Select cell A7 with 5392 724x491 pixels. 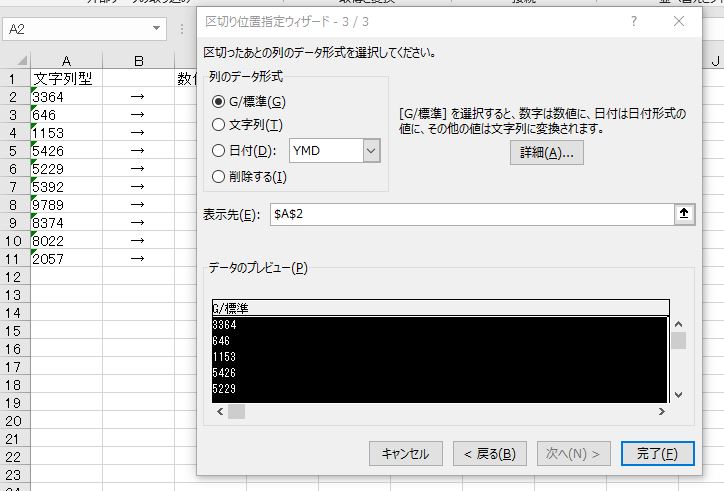[x=66, y=187]
